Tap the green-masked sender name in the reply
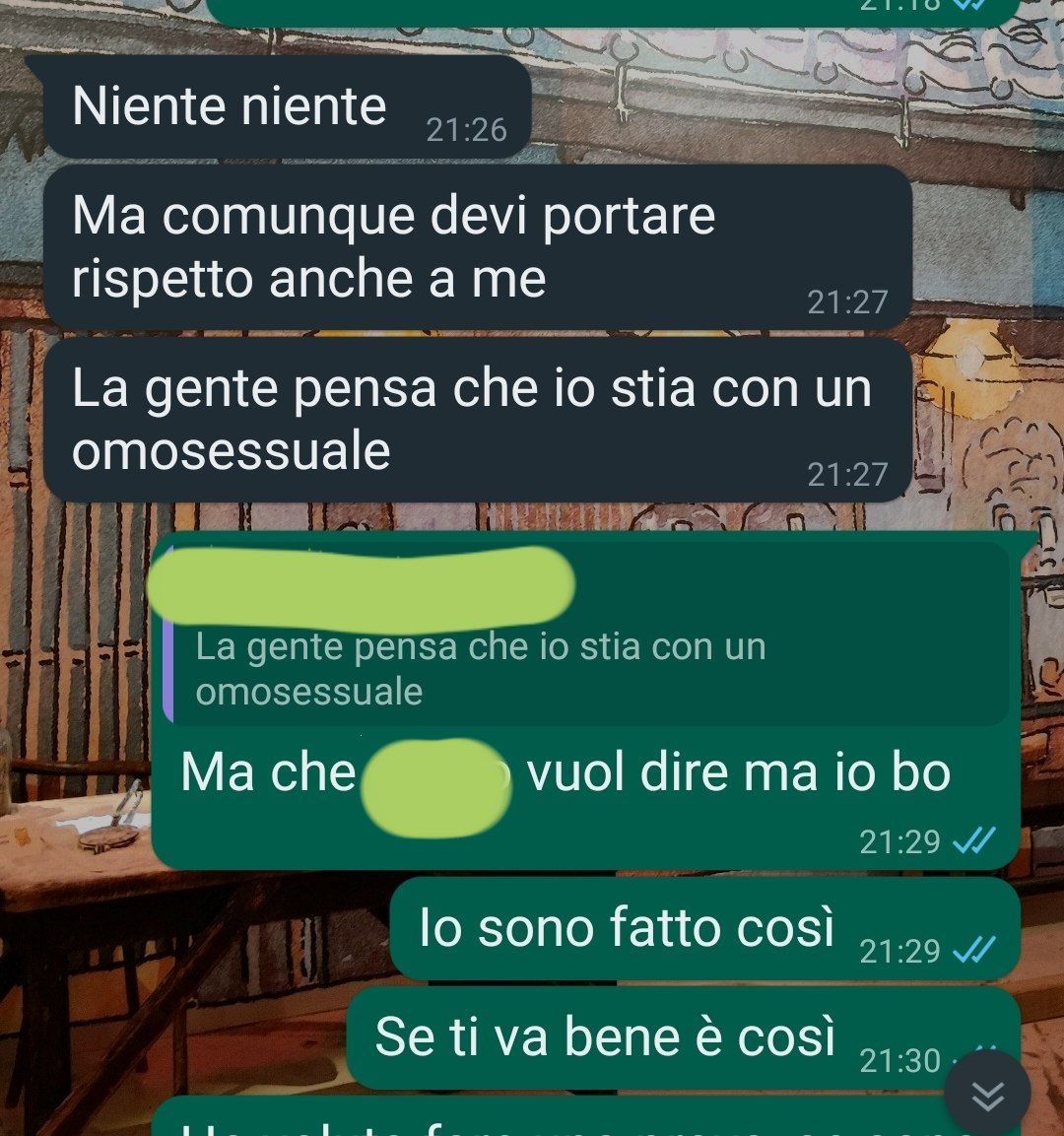The width and height of the screenshot is (1064, 1136). pos(361,585)
